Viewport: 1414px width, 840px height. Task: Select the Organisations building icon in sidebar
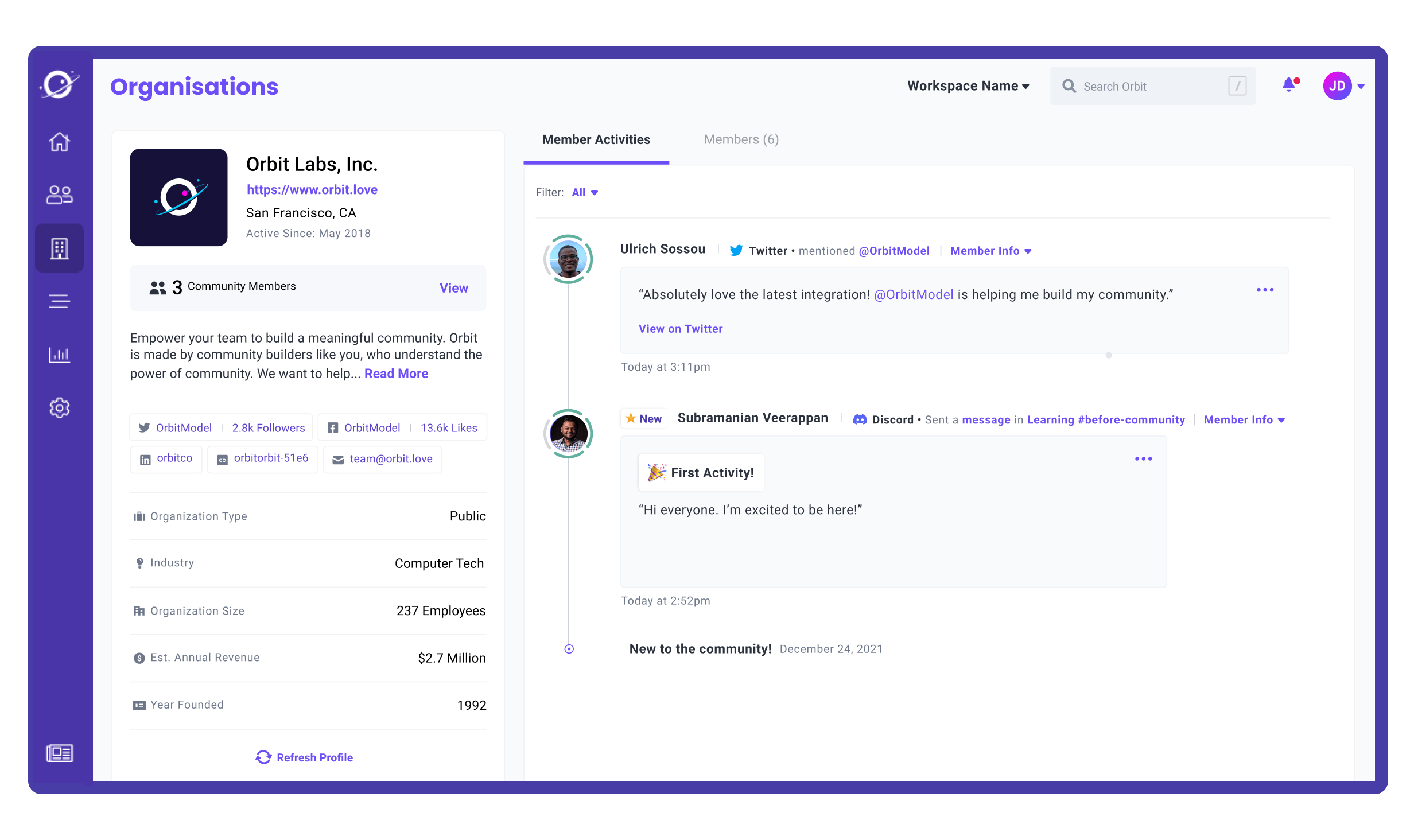(60, 248)
